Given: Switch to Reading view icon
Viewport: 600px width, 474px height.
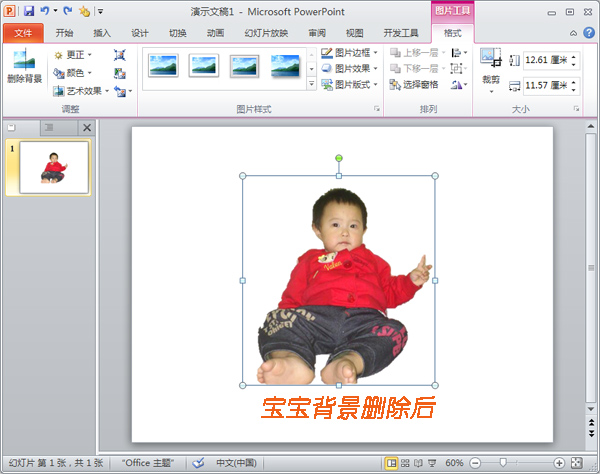Looking at the screenshot, I should 418,464.
